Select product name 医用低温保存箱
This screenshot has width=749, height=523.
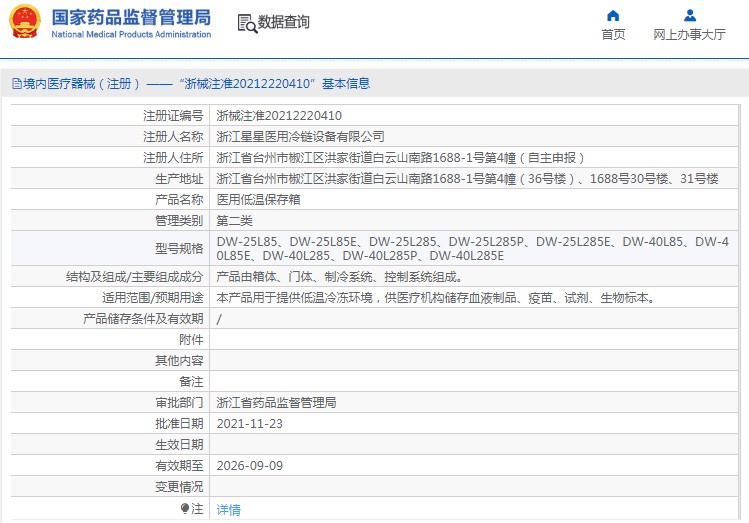(258, 200)
